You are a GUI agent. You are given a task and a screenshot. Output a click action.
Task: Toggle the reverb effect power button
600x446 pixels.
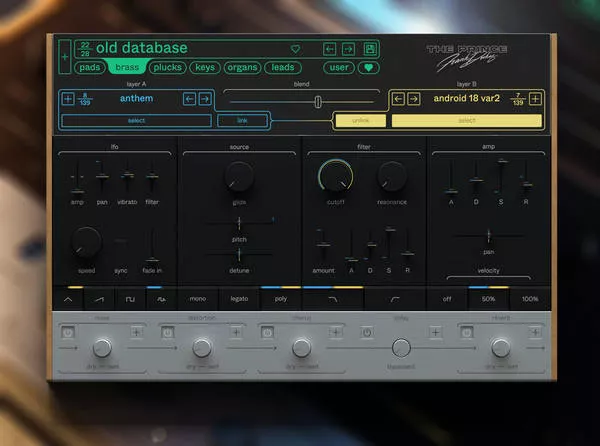click(x=466, y=331)
